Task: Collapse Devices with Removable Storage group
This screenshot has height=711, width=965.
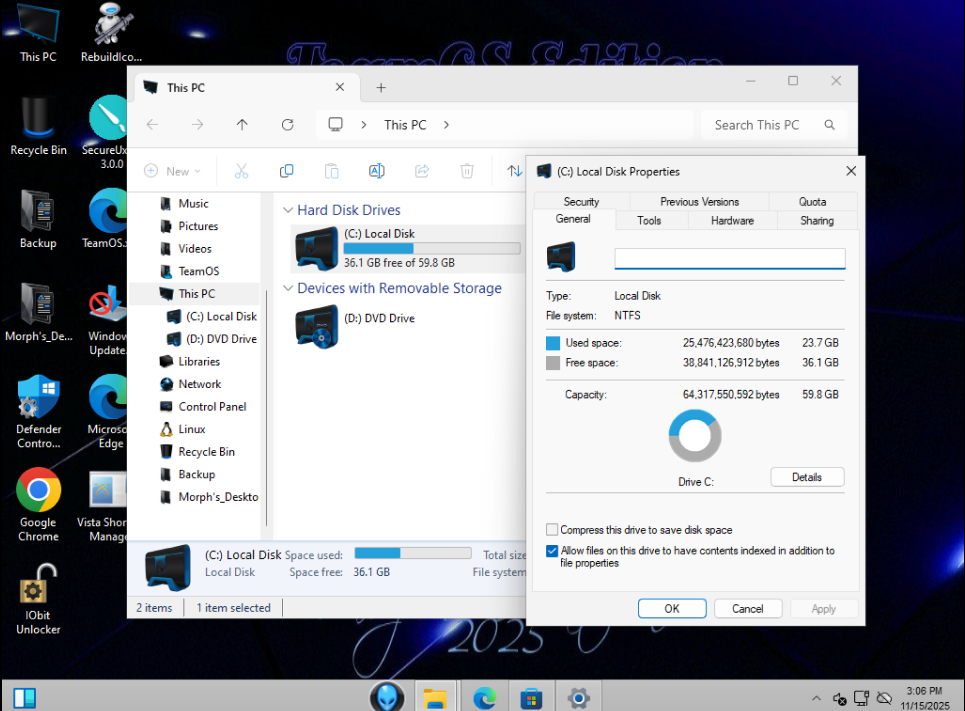Action: [x=288, y=289]
